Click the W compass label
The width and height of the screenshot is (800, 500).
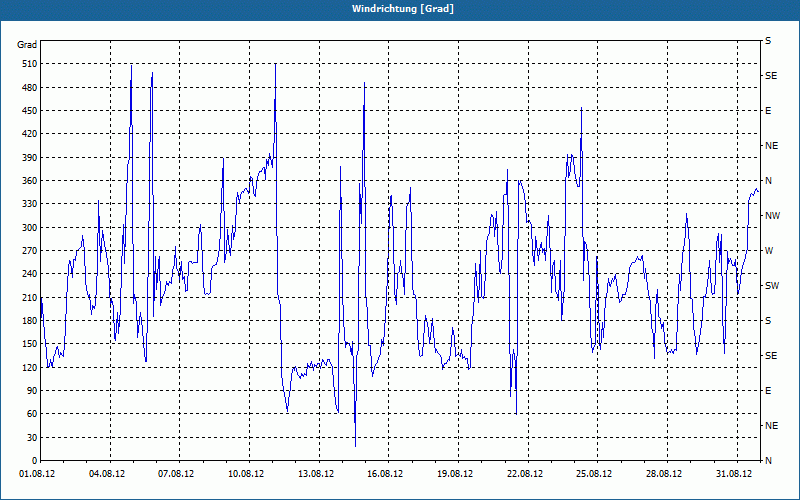(769, 251)
